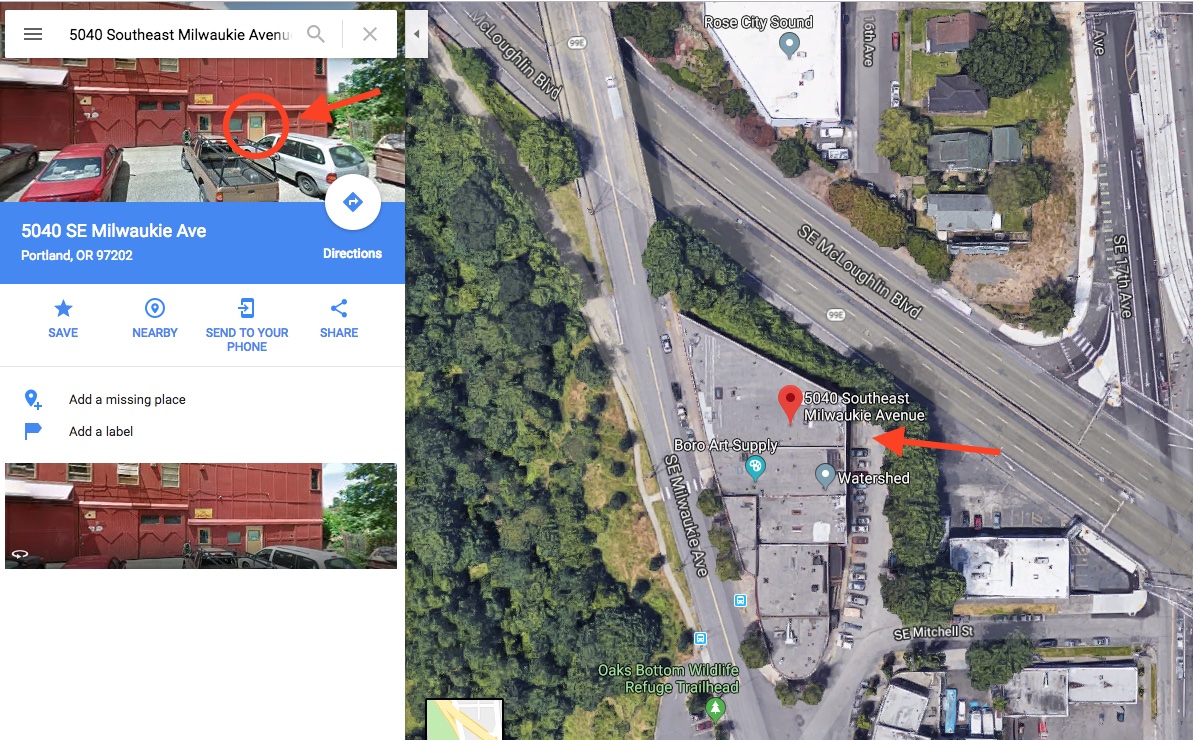The image size is (1193, 740).
Task: Open the hamburger main menu
Action: 33,34
